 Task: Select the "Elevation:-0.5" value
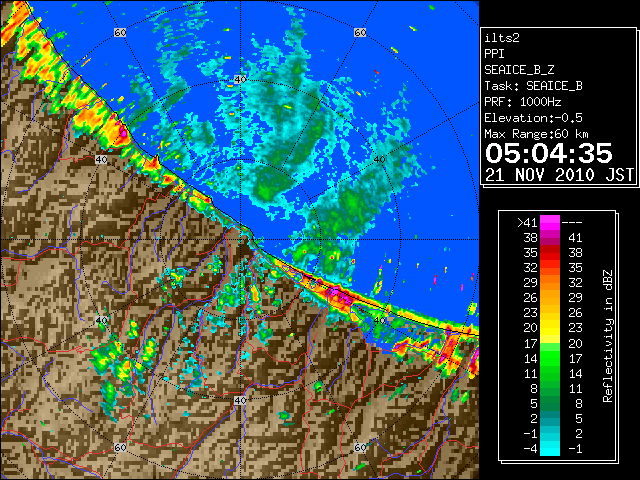[x=533, y=118]
